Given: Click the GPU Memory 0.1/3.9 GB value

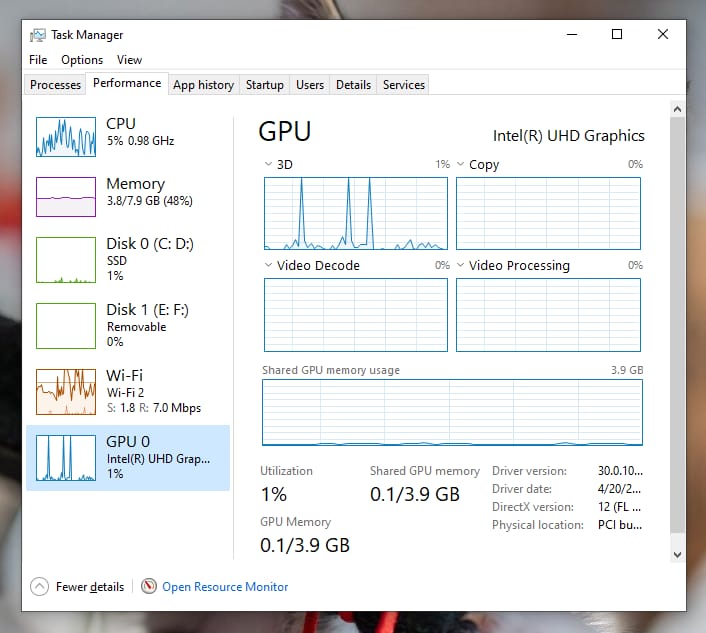Looking at the screenshot, I should [x=305, y=545].
